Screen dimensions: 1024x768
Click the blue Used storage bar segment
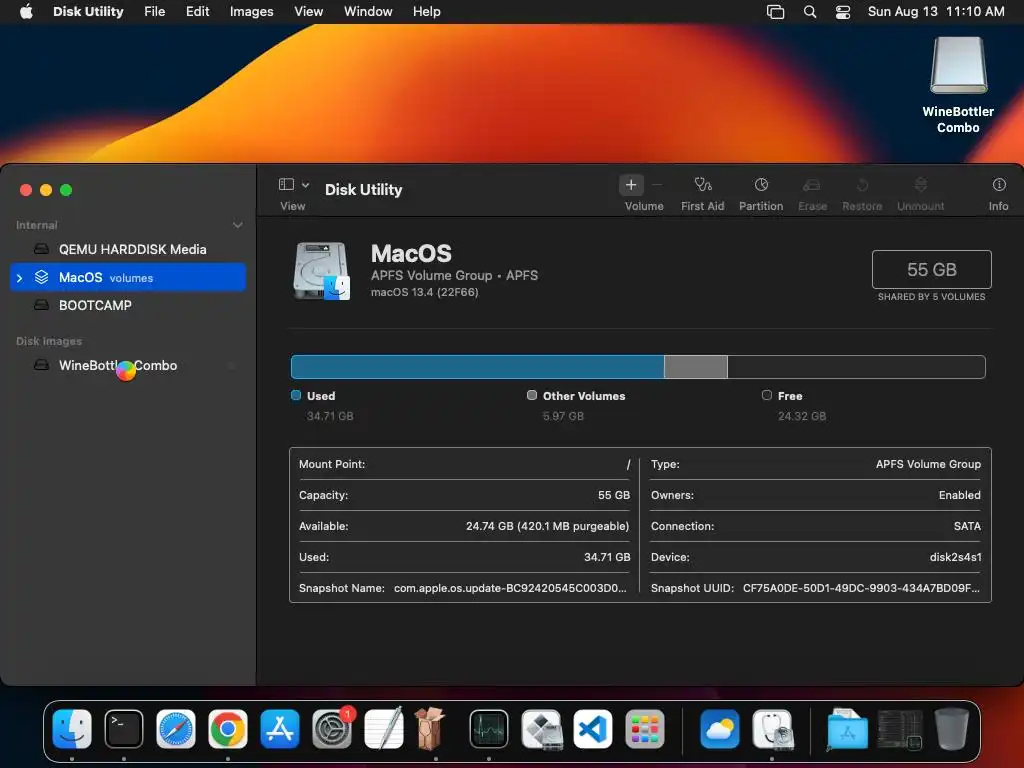pyautogui.click(x=477, y=367)
